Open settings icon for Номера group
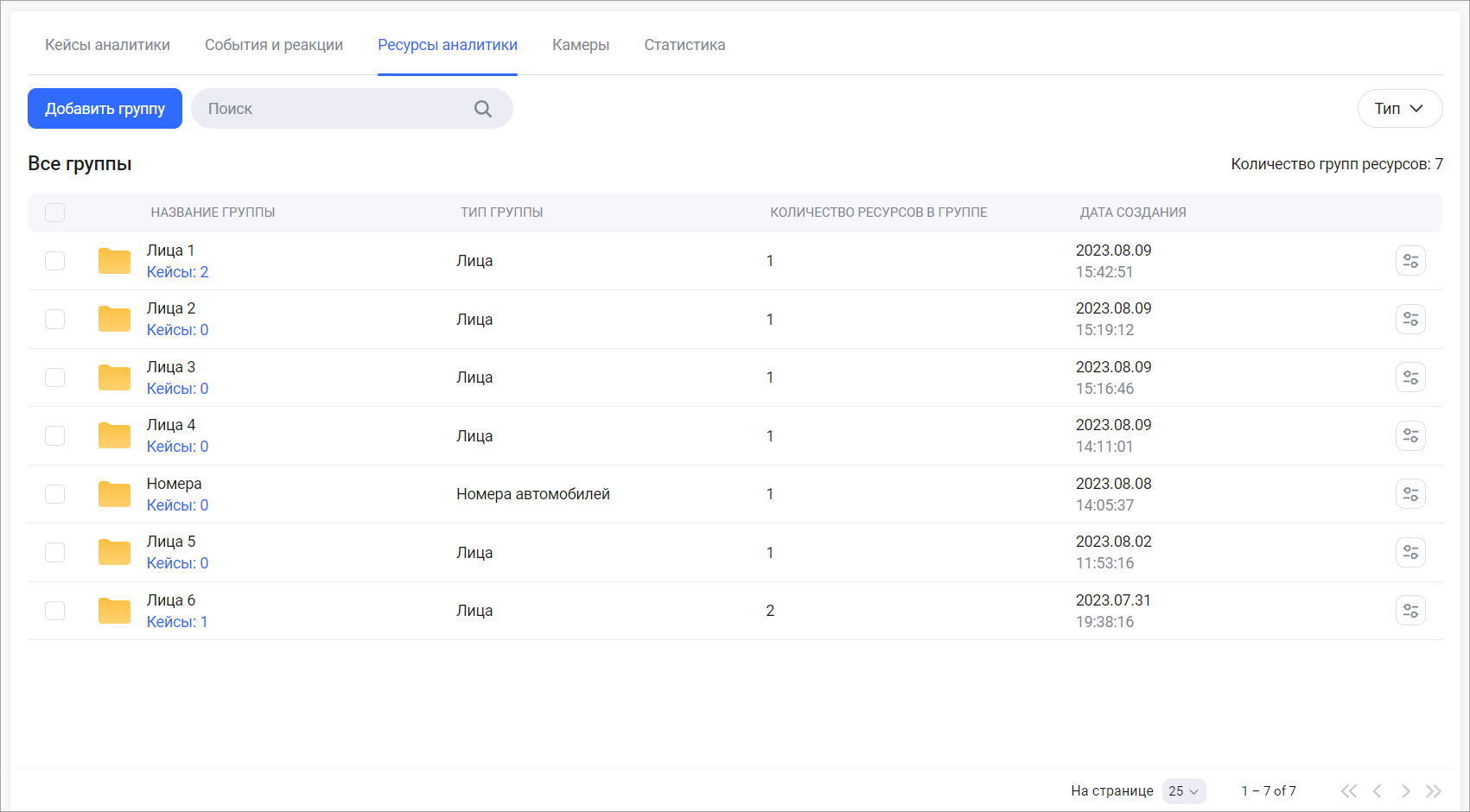Image resolution: width=1470 pixels, height=812 pixels. click(x=1410, y=494)
